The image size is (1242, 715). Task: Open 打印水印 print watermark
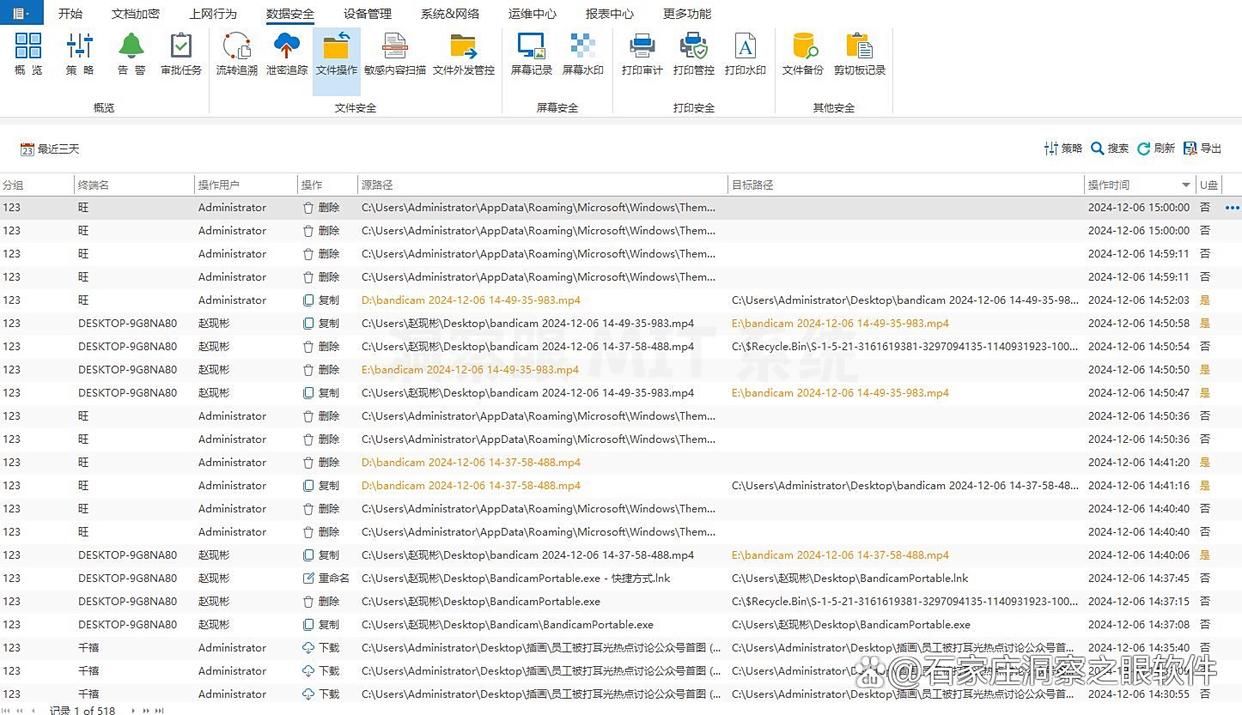[745, 54]
